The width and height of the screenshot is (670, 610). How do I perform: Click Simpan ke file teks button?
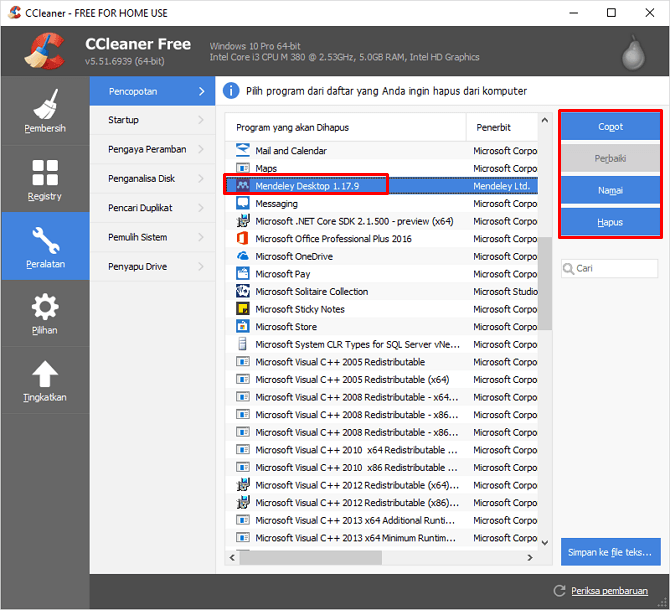point(610,551)
